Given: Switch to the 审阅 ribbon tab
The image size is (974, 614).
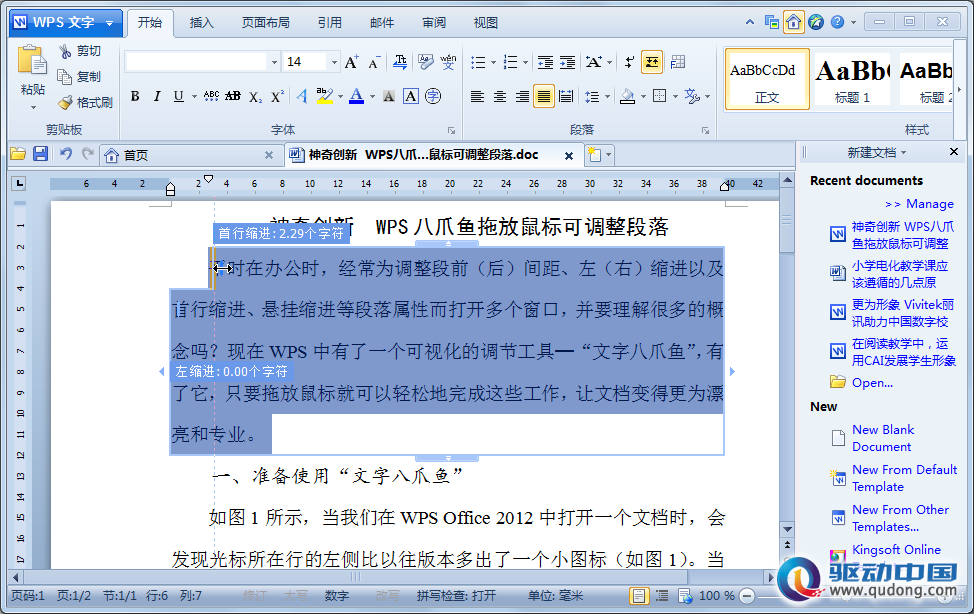Looking at the screenshot, I should (x=434, y=23).
